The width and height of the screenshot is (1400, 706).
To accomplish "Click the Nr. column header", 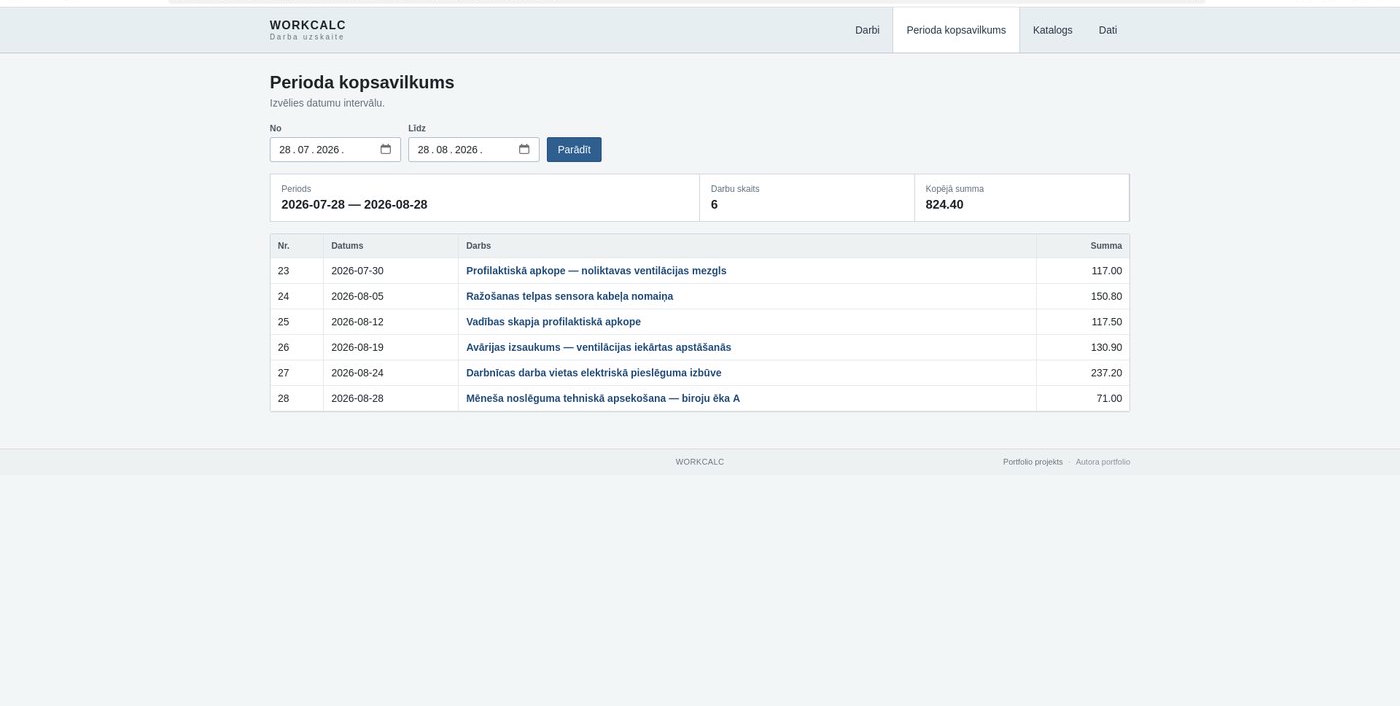I will pyautogui.click(x=297, y=246).
